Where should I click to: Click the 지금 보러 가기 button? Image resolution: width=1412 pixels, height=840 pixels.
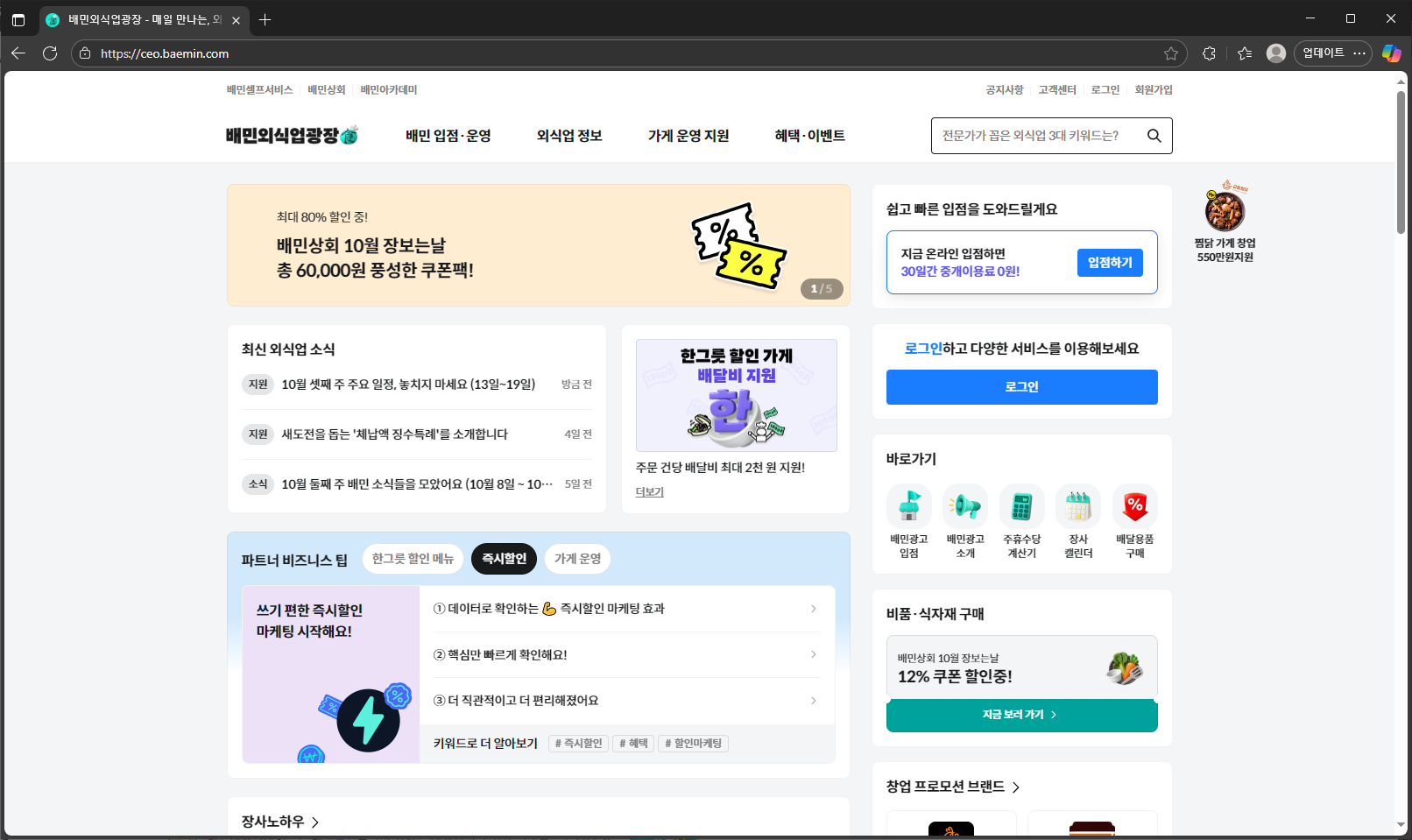(1021, 715)
